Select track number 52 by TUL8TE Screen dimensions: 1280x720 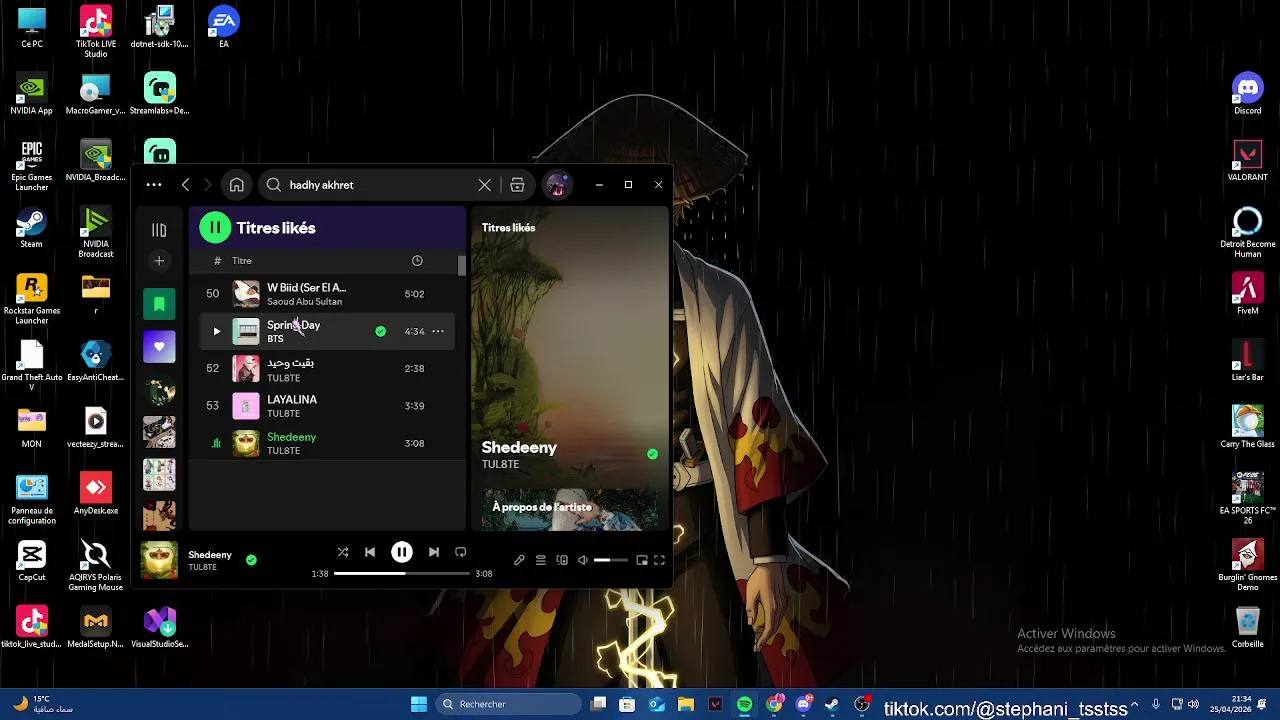pos(328,369)
